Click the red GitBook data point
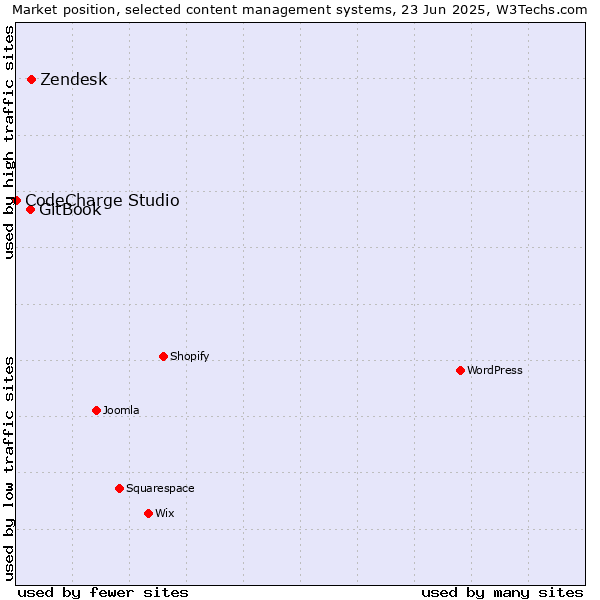 (x=31, y=210)
